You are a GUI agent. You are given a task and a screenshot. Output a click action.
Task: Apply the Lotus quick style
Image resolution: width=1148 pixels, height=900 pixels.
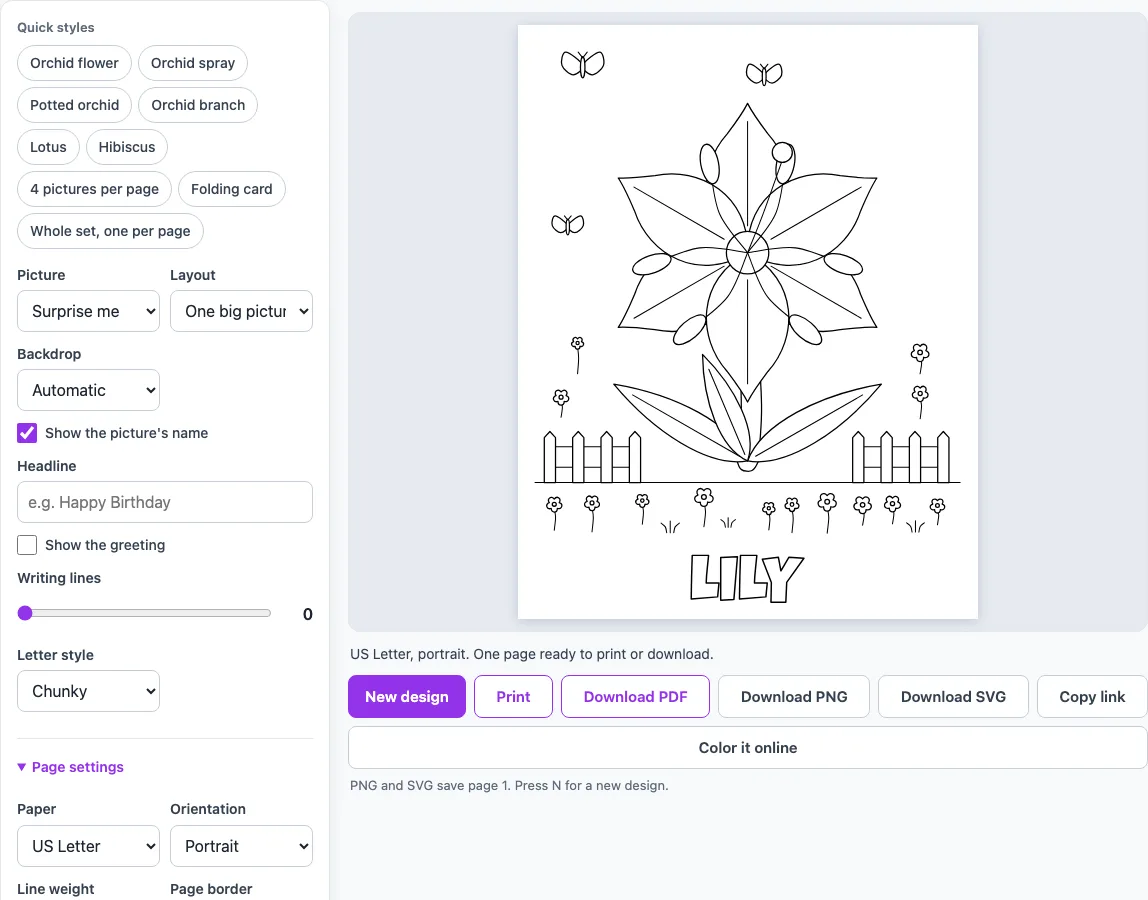48,146
